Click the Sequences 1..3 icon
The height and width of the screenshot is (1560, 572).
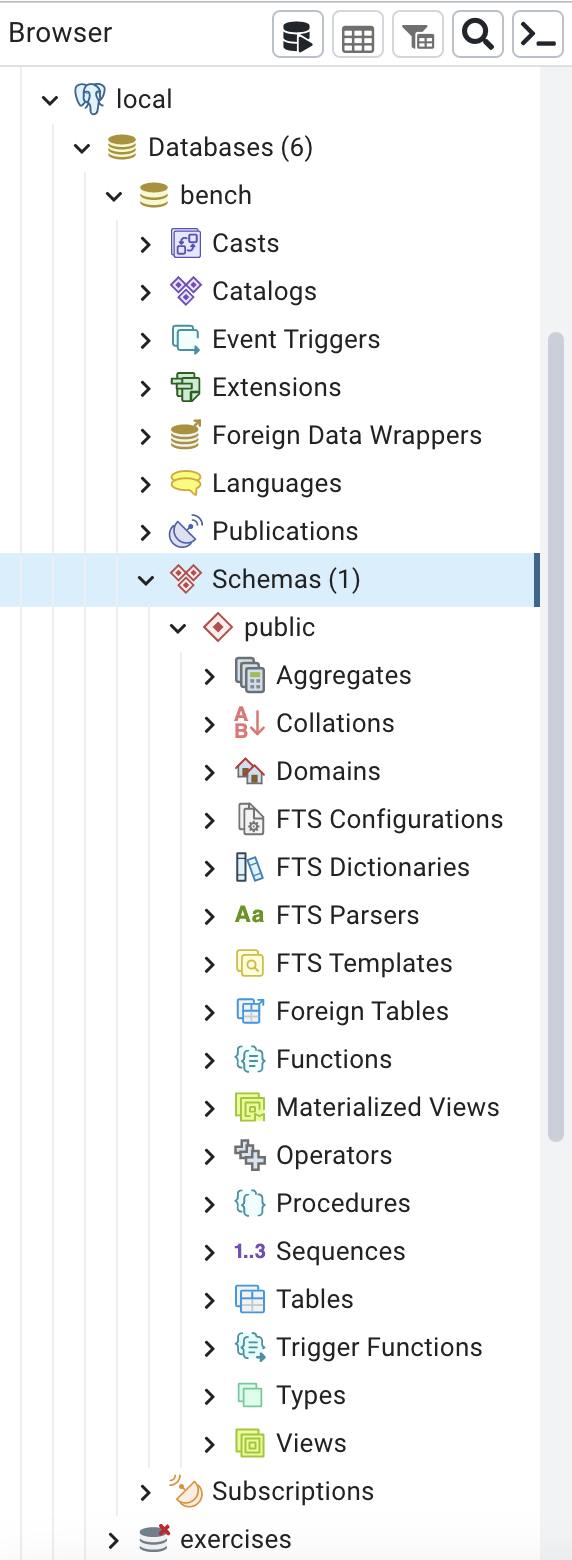click(250, 1251)
